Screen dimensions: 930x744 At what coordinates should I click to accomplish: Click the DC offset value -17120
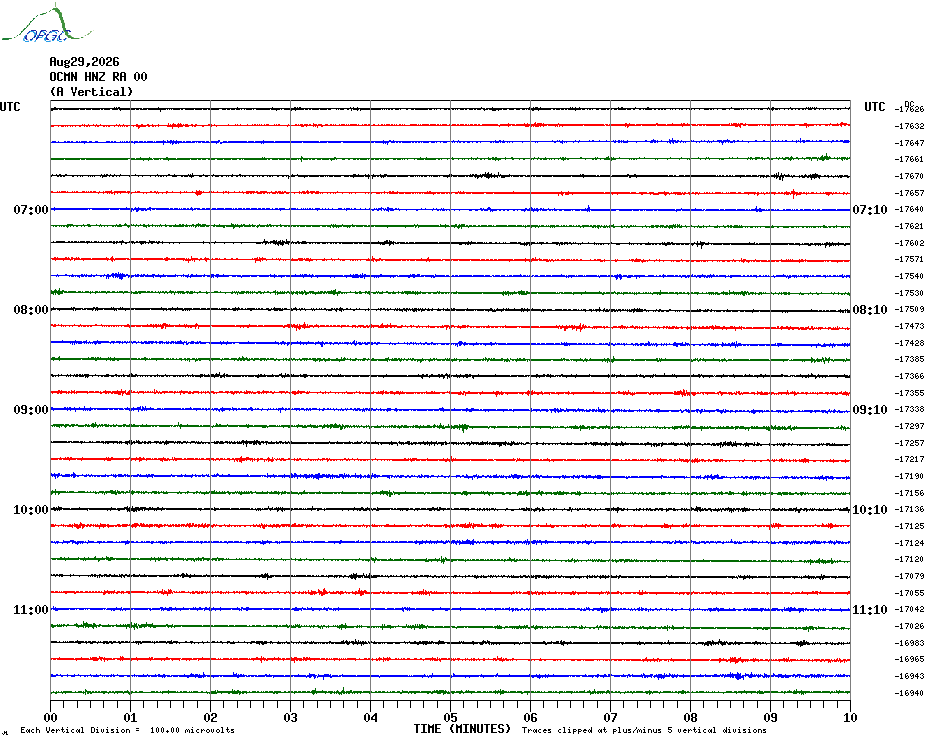(x=910, y=559)
